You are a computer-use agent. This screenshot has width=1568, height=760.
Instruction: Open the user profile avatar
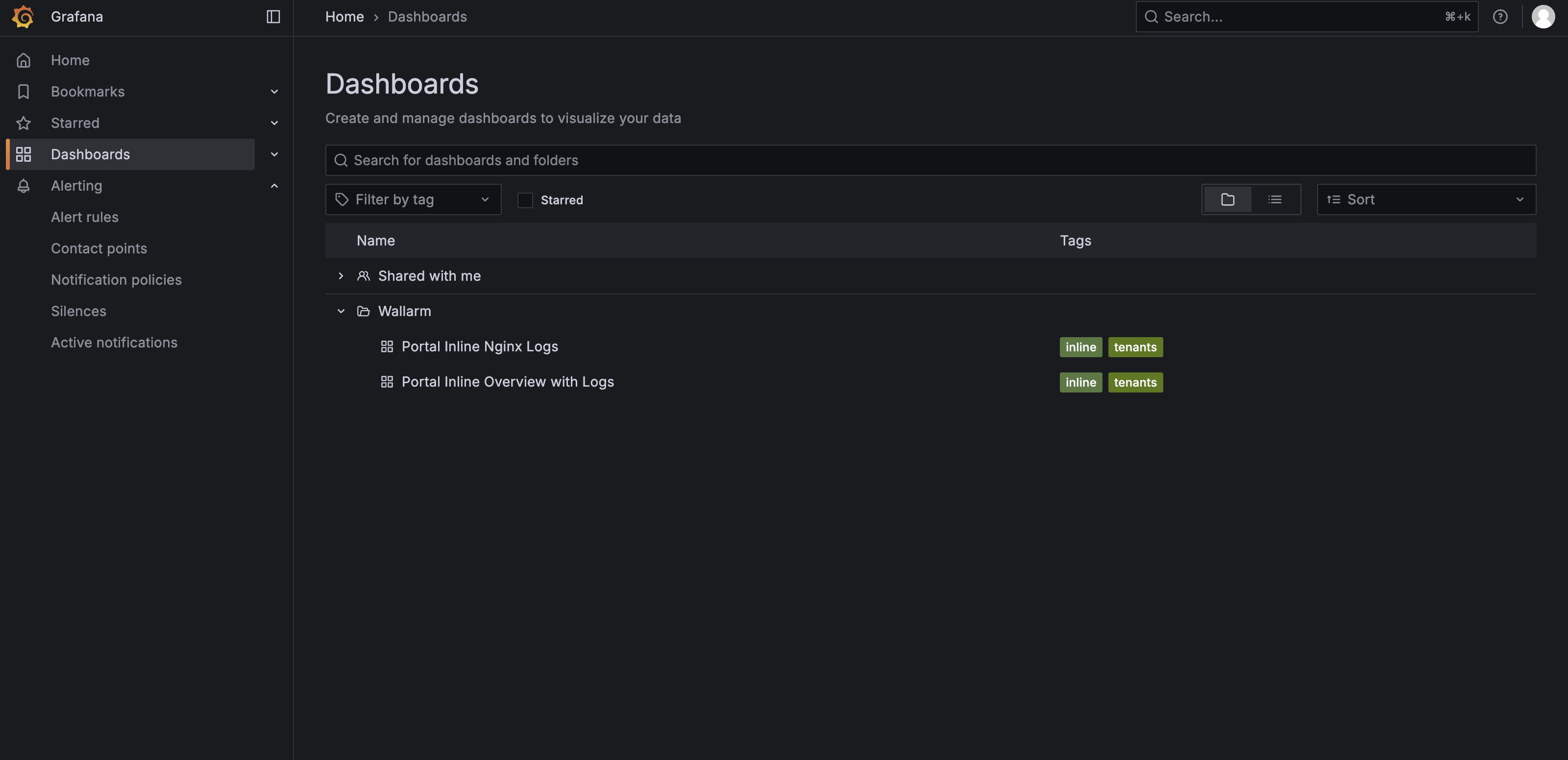coord(1543,17)
